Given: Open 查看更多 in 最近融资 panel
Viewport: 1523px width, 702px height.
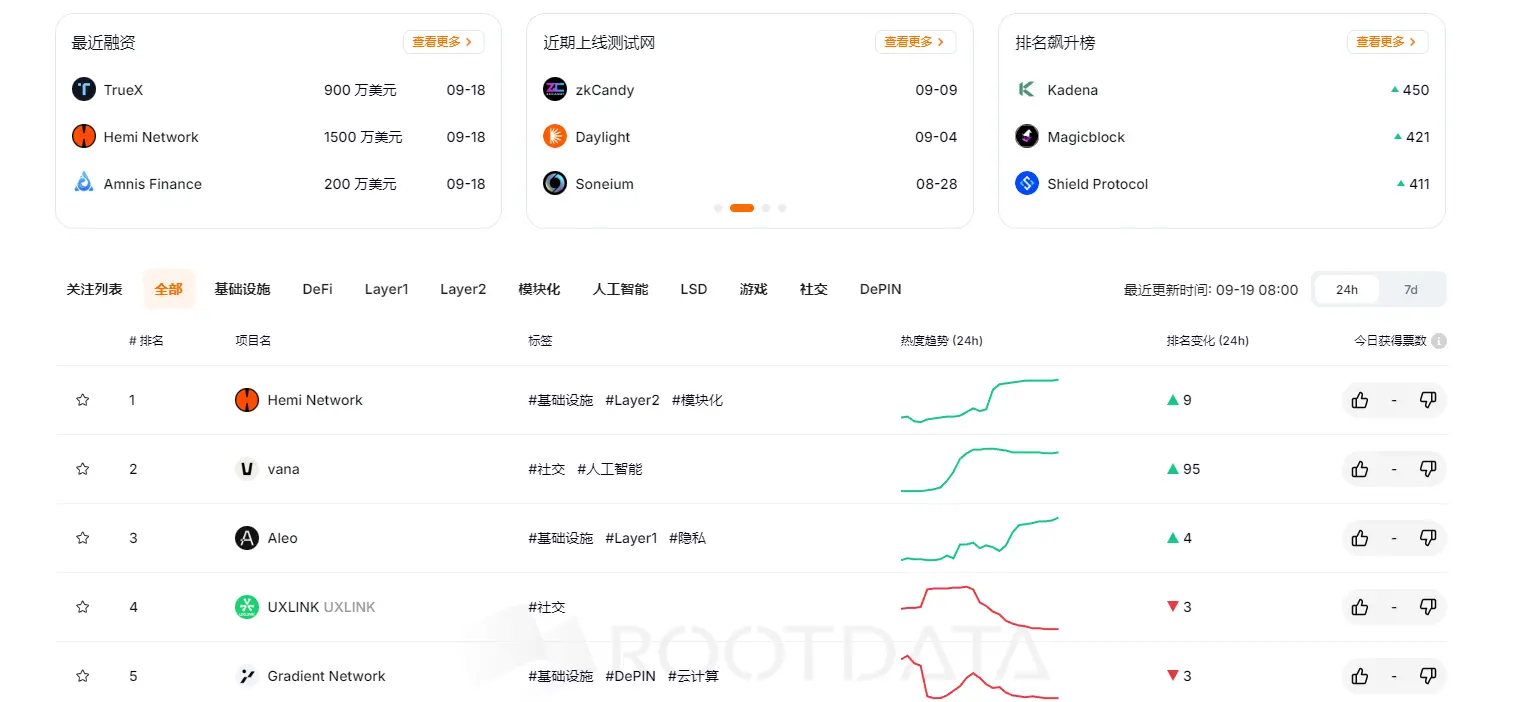Looking at the screenshot, I should (x=443, y=42).
